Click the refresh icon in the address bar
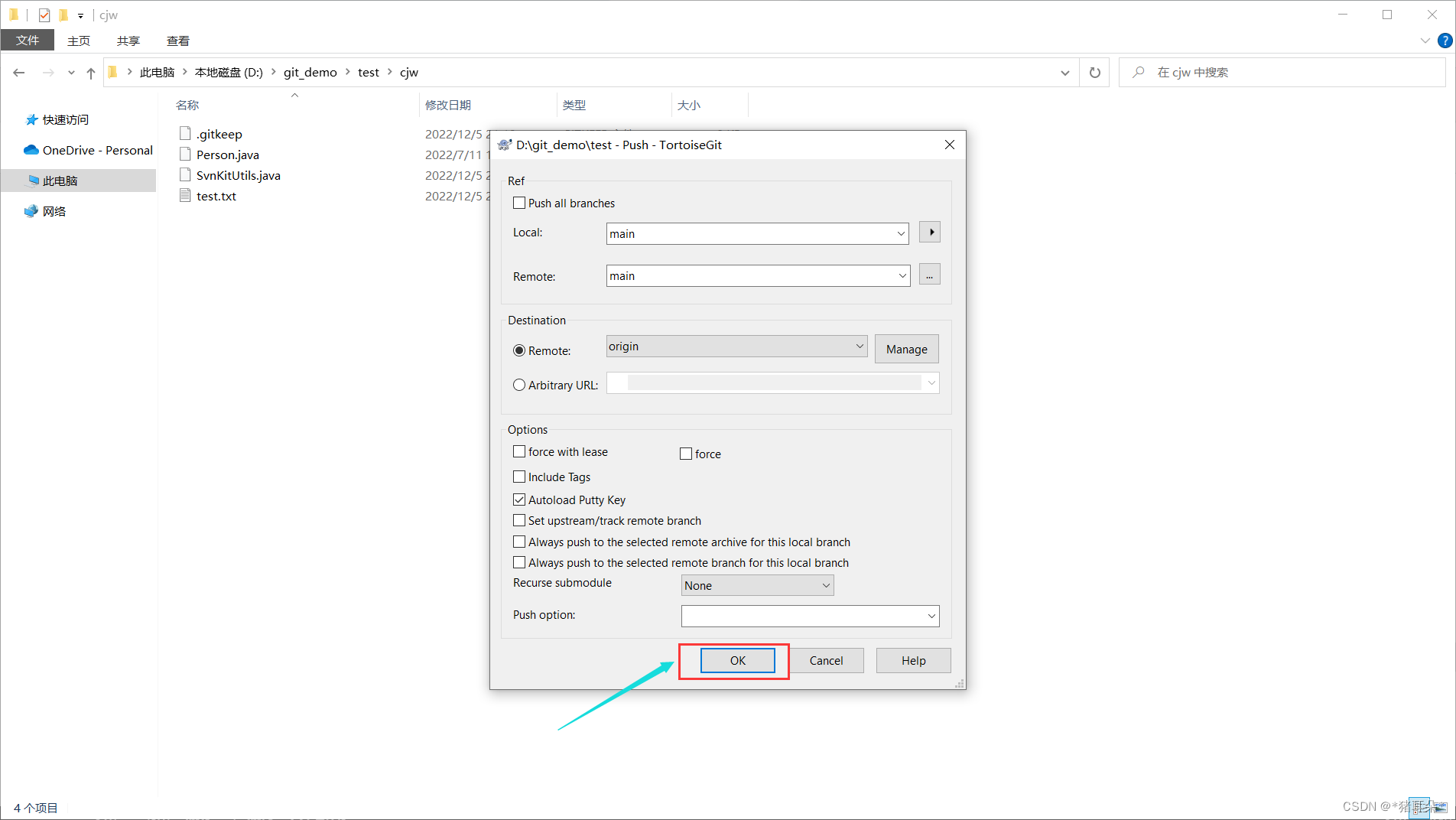1456x820 pixels. point(1094,72)
